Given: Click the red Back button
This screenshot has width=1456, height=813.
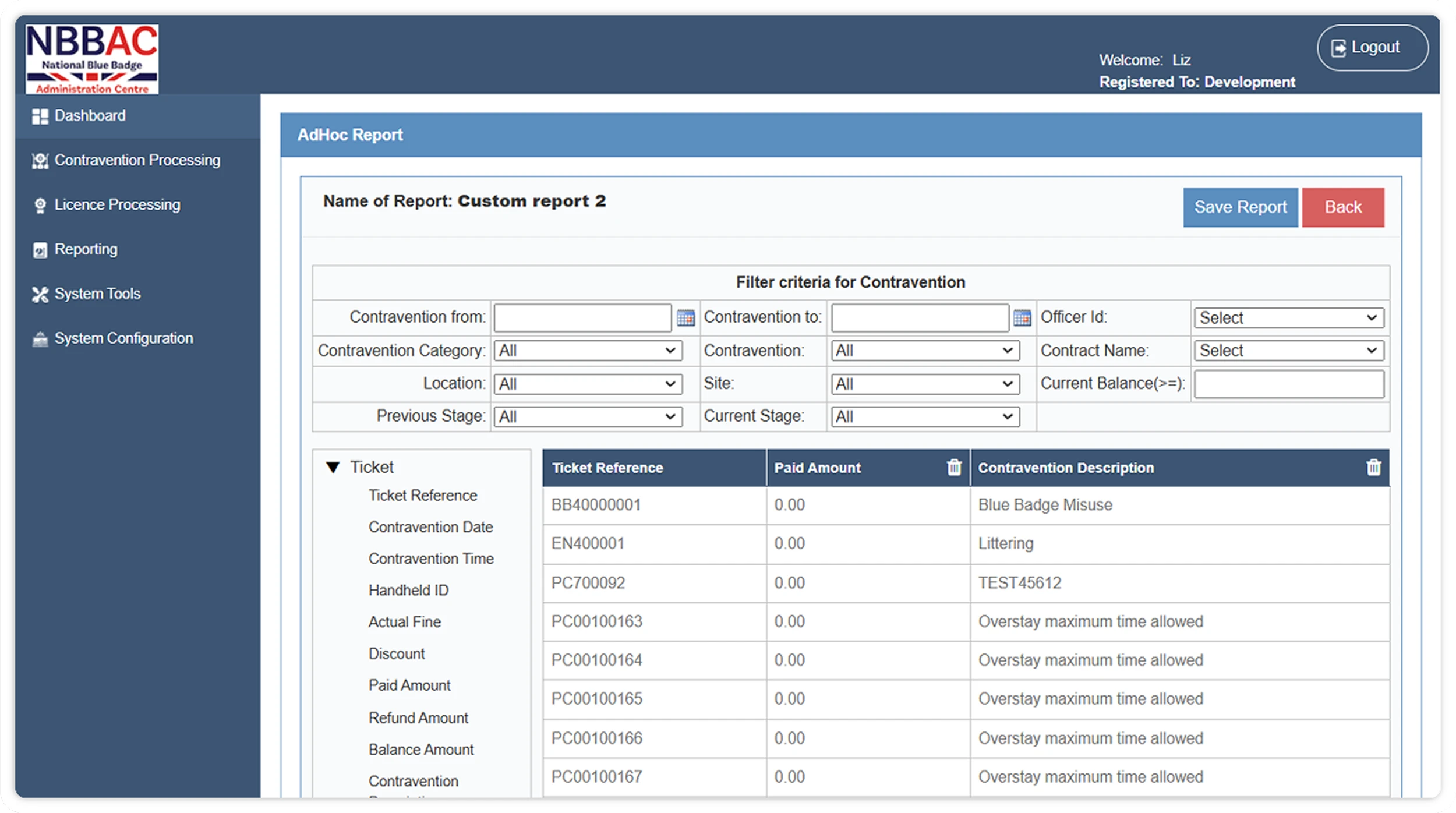Looking at the screenshot, I should point(1342,207).
